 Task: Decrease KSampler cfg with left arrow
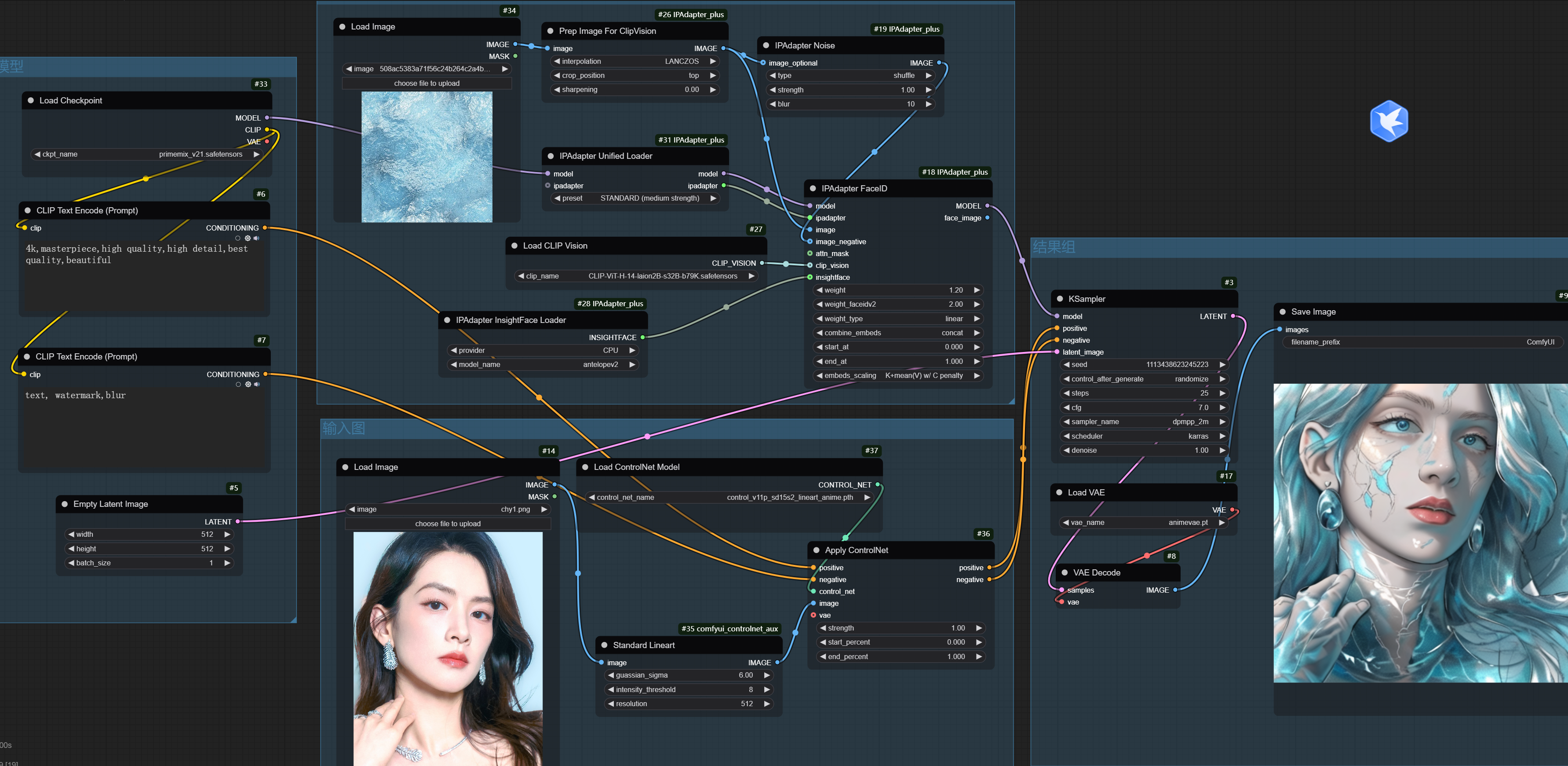[1066, 408]
